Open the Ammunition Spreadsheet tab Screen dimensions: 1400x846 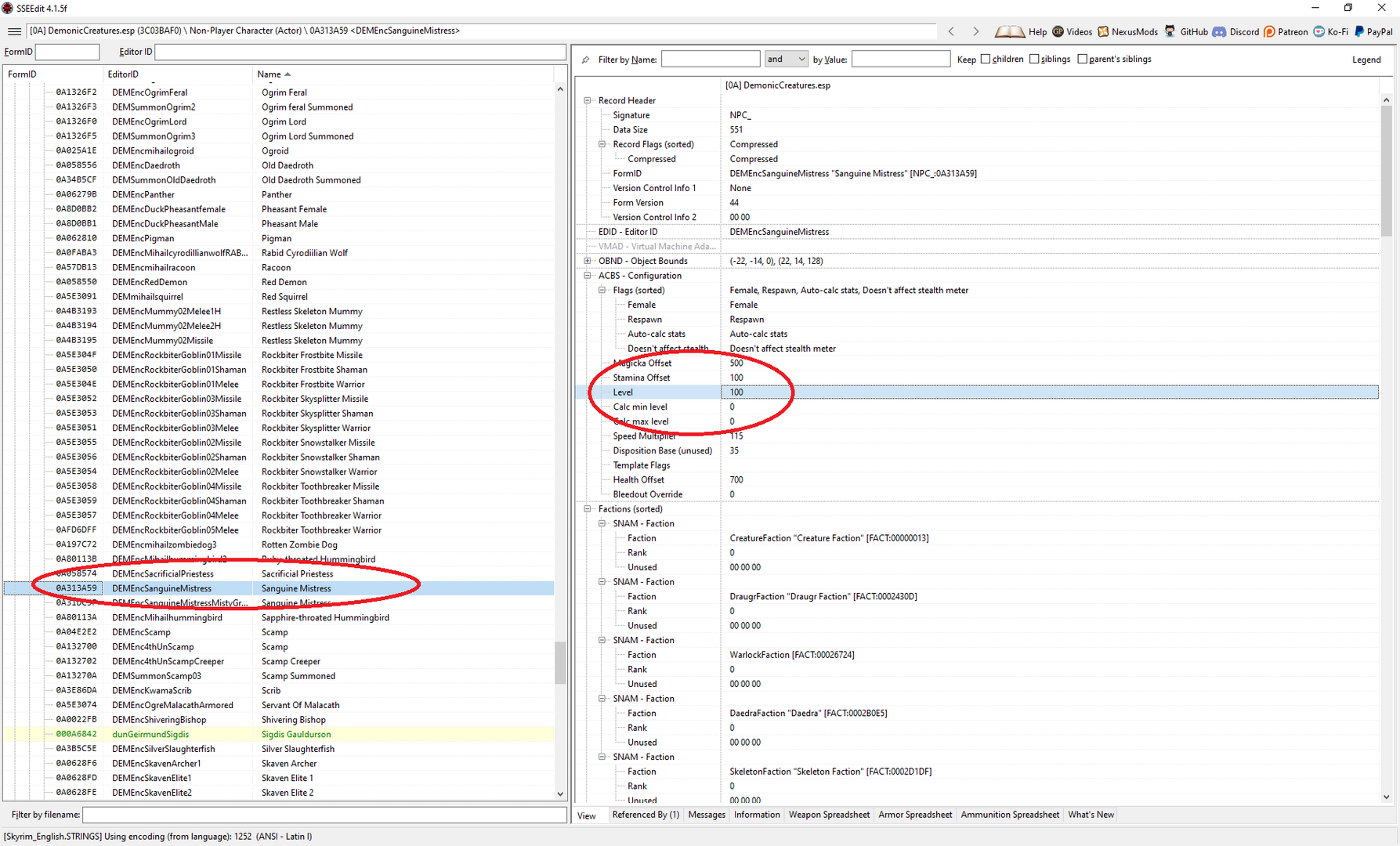(1010, 815)
